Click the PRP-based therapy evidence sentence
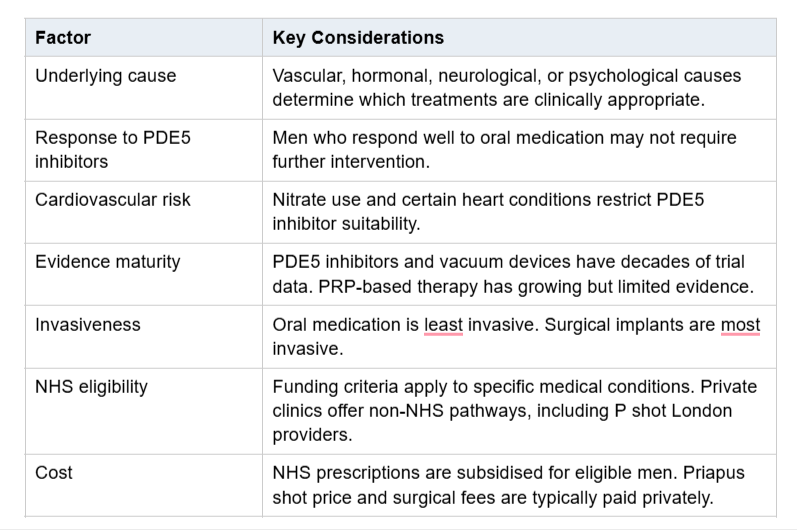The width and height of the screenshot is (797, 530). tap(536, 287)
